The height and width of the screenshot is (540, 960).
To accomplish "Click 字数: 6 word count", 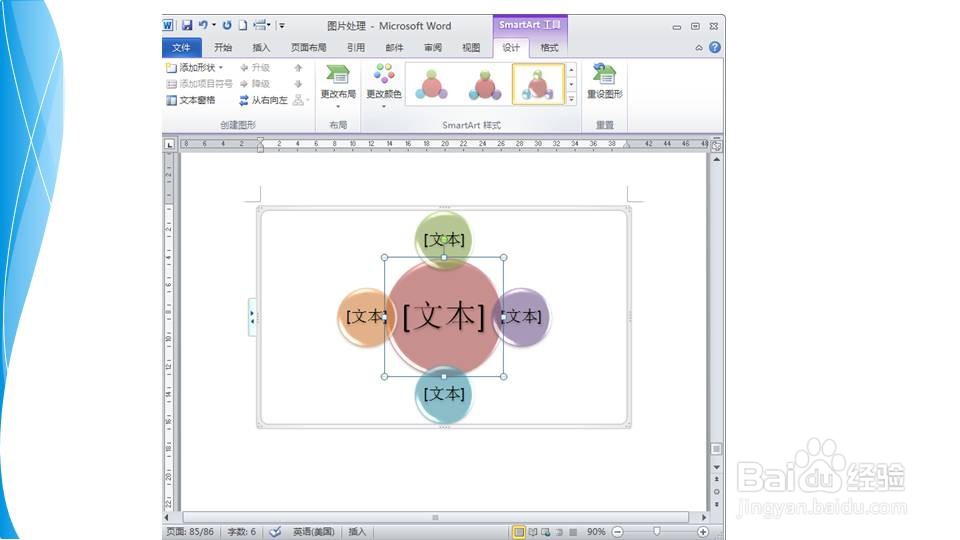I will (241, 531).
